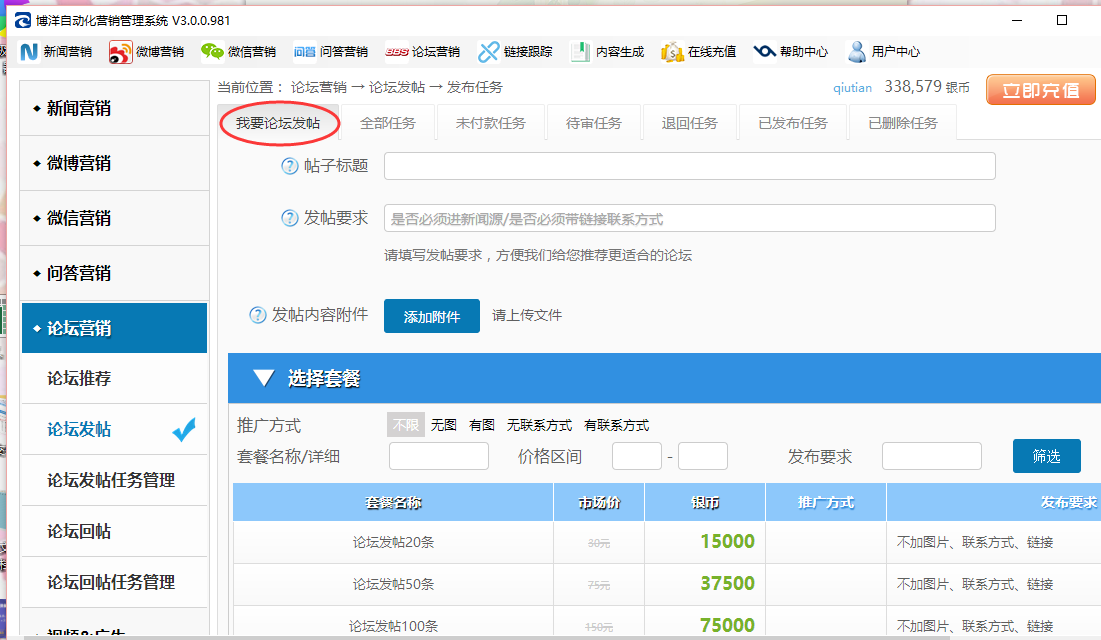Open 内容生成 content generation icon
The image size is (1101, 640).
(x=581, y=52)
